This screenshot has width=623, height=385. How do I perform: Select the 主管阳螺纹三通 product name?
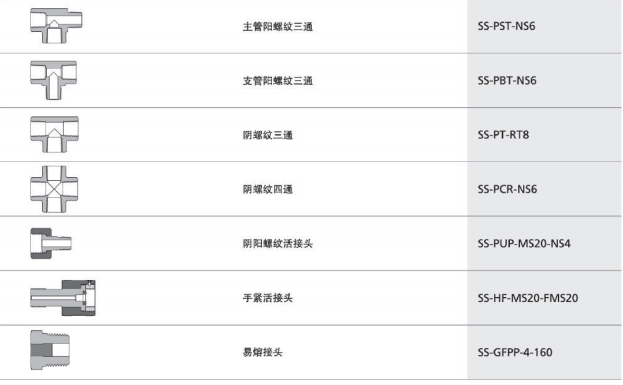tap(278, 27)
